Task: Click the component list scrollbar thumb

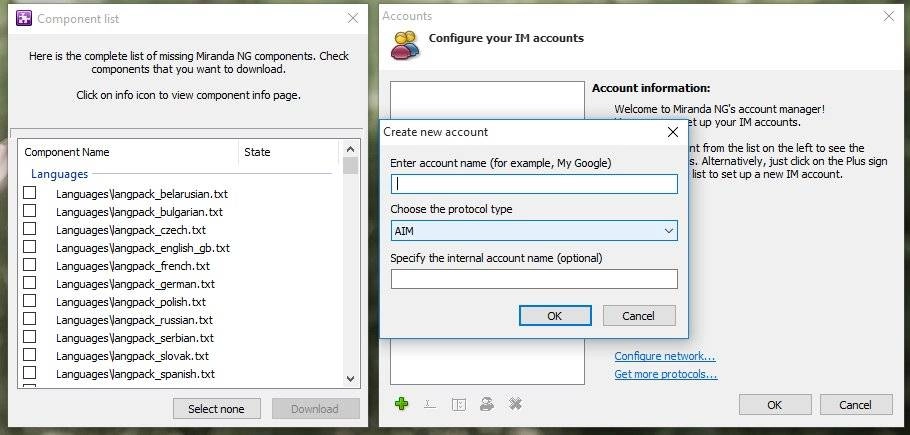Action: (x=350, y=165)
